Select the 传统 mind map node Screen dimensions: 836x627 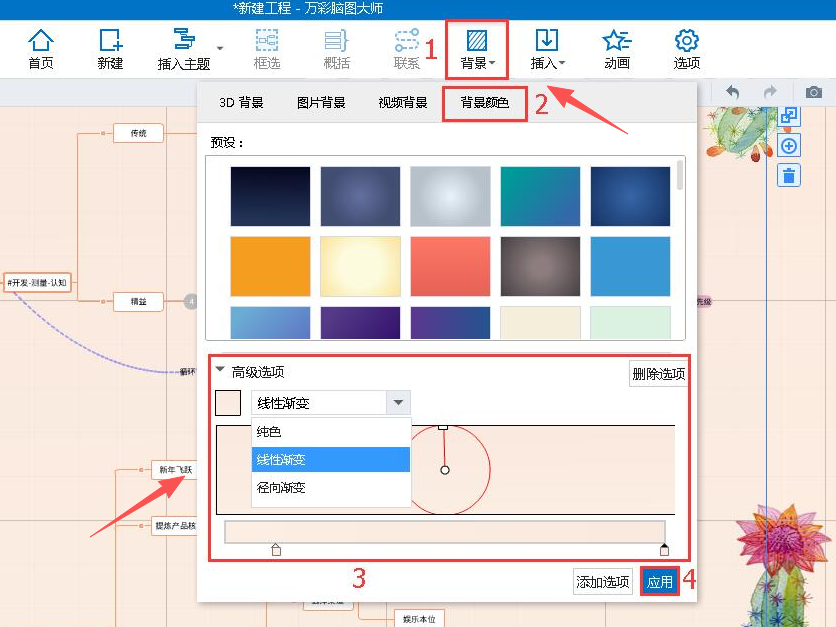[x=138, y=133]
